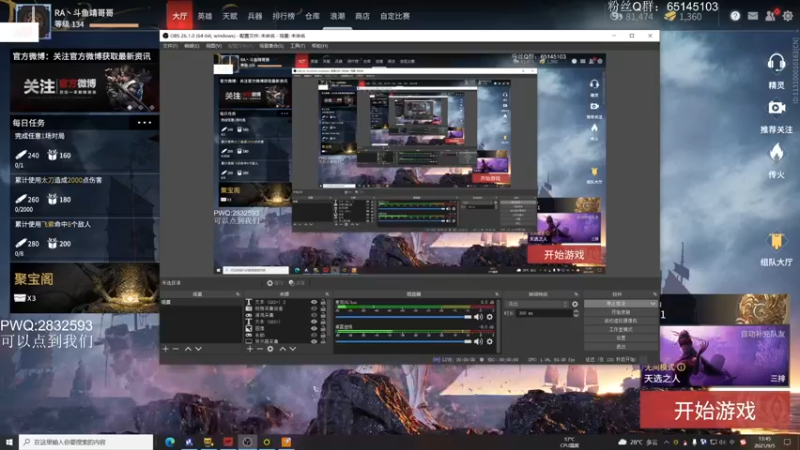This screenshot has height=450, width=800.
Task: Open the 推荐关注 camera icon in the game
Action: 776,108
